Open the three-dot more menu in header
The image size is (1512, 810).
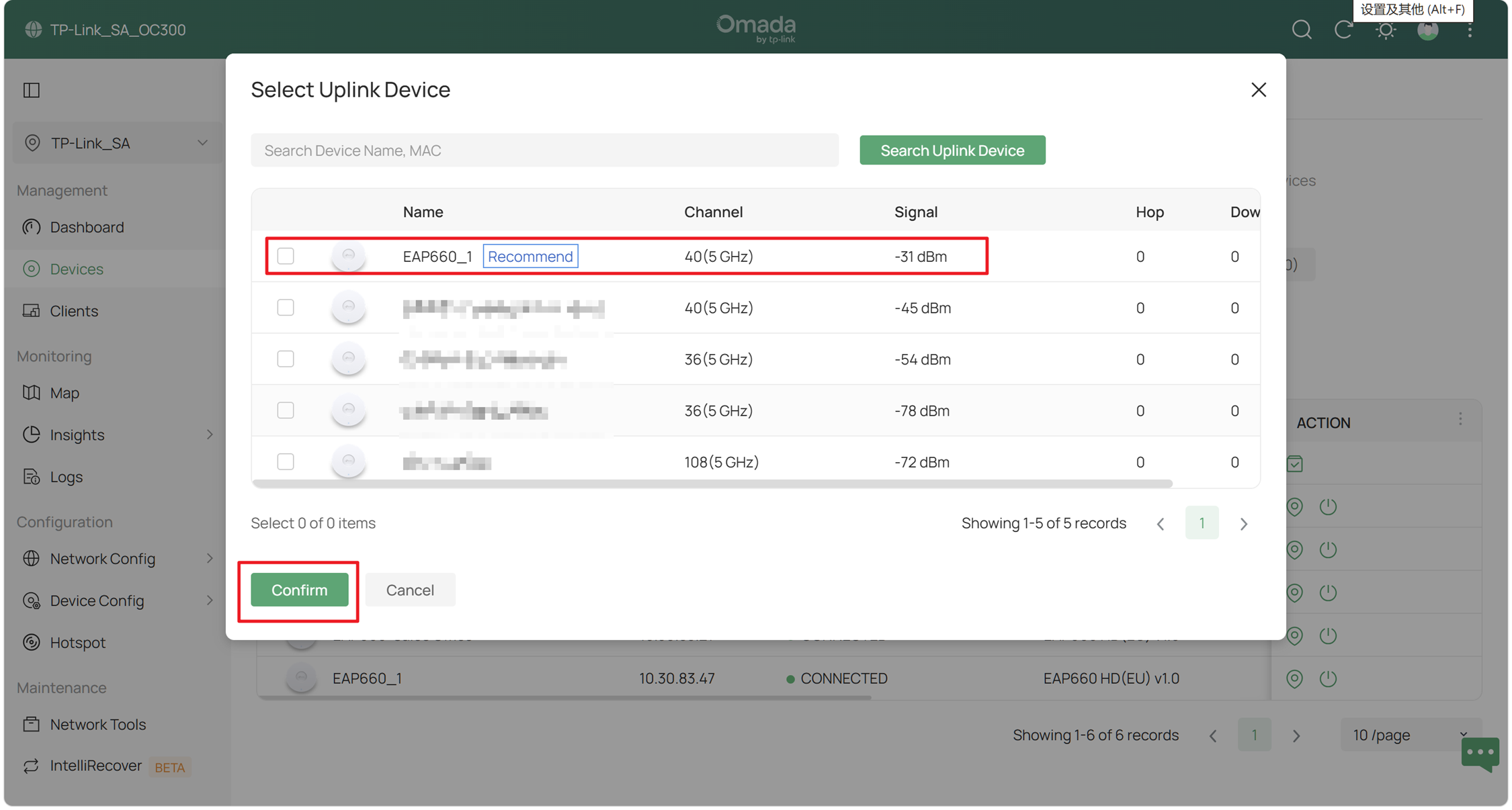click(x=1470, y=30)
